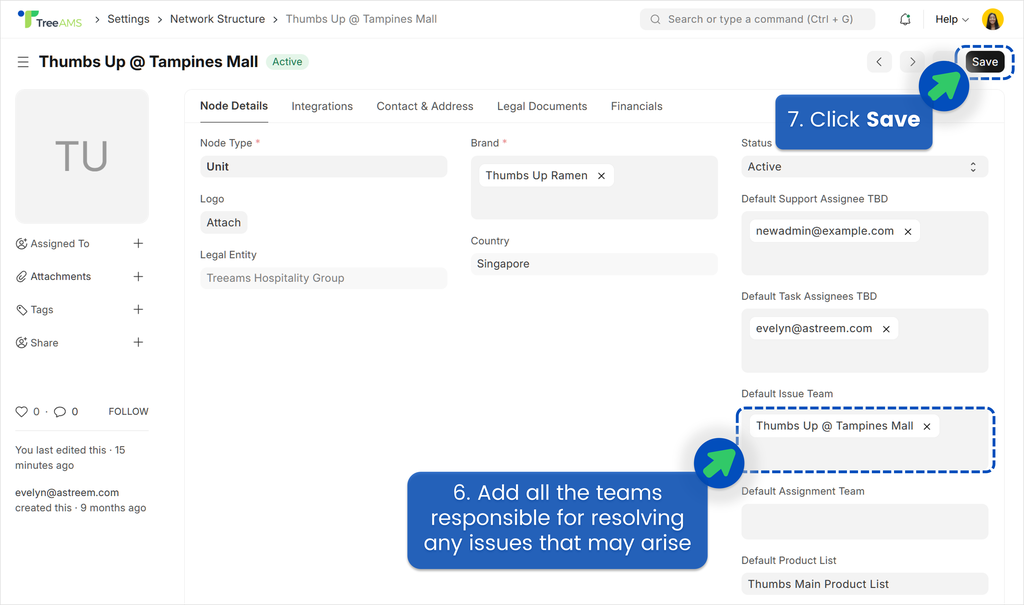The height and width of the screenshot is (605, 1024).
Task: Click the comments bubble icon
Action: click(x=59, y=412)
